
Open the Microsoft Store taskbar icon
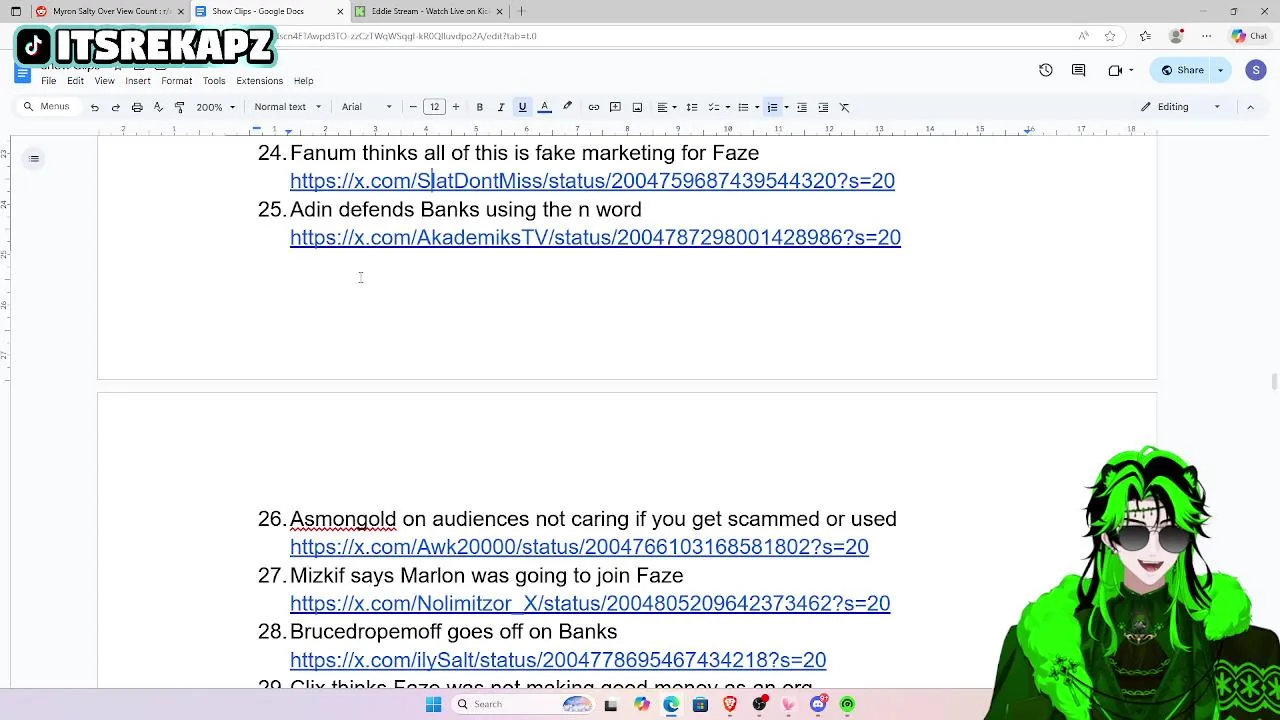[700, 704]
